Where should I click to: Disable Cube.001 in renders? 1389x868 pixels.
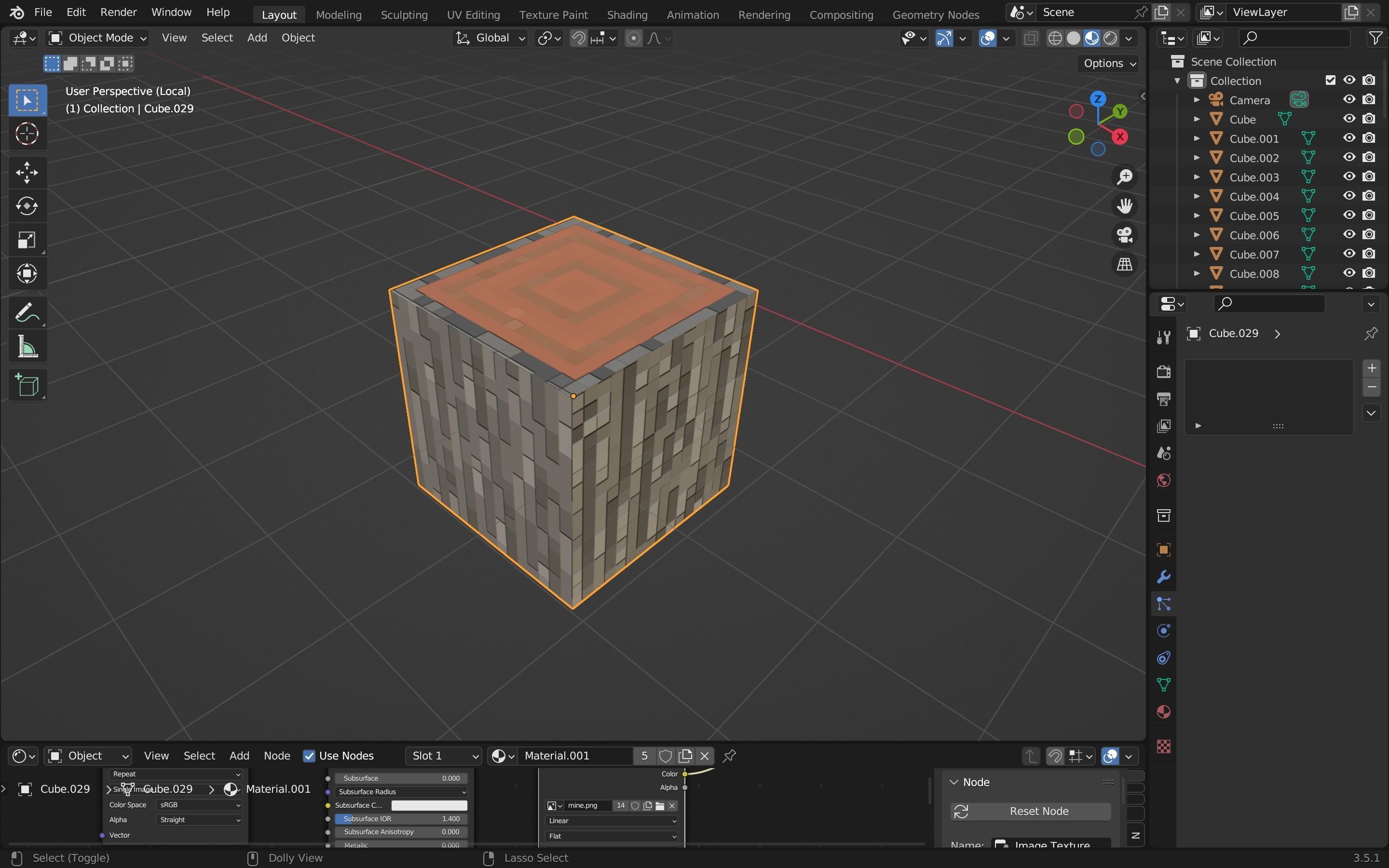coord(1369,138)
